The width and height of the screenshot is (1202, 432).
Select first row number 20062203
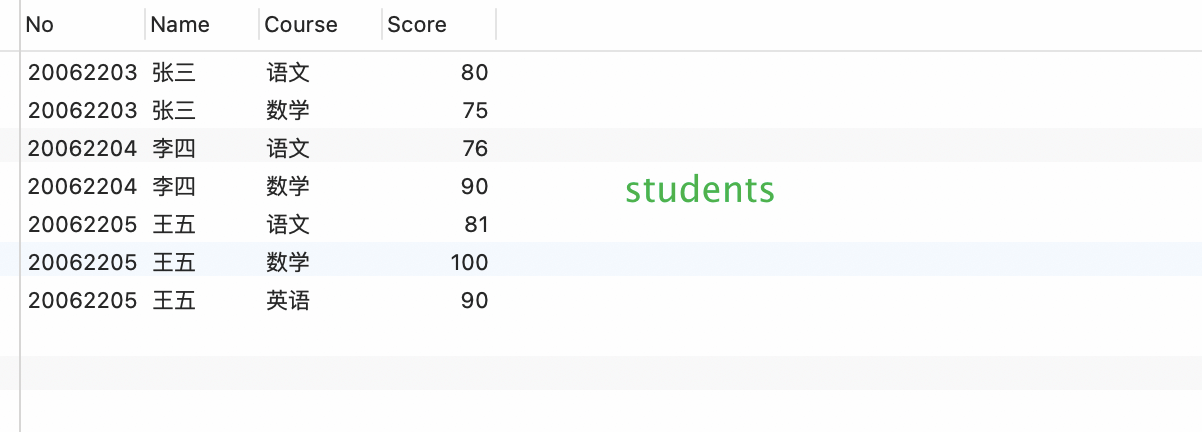tap(82, 72)
